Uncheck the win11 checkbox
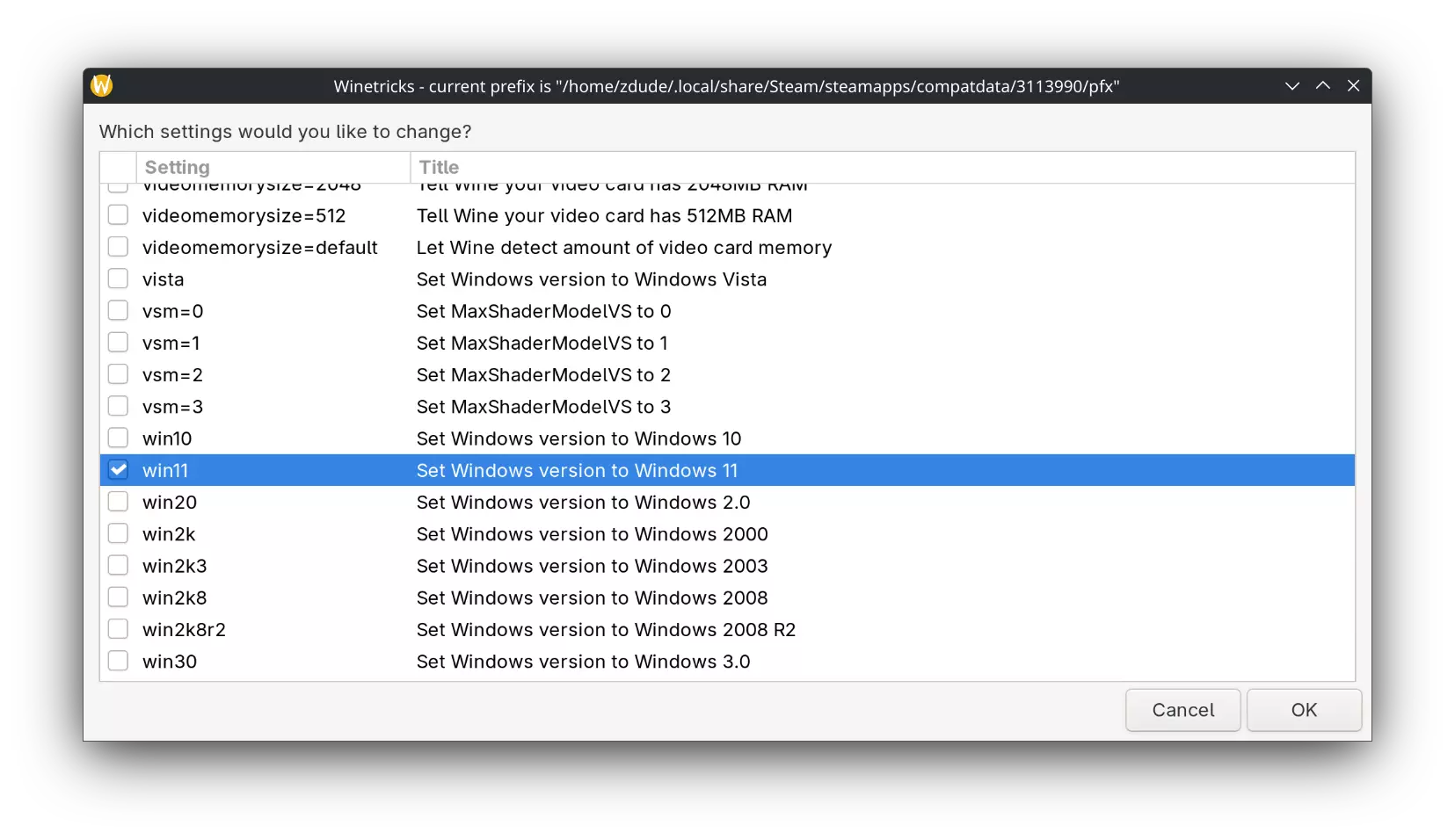The height and width of the screenshot is (840, 1455). point(118,470)
